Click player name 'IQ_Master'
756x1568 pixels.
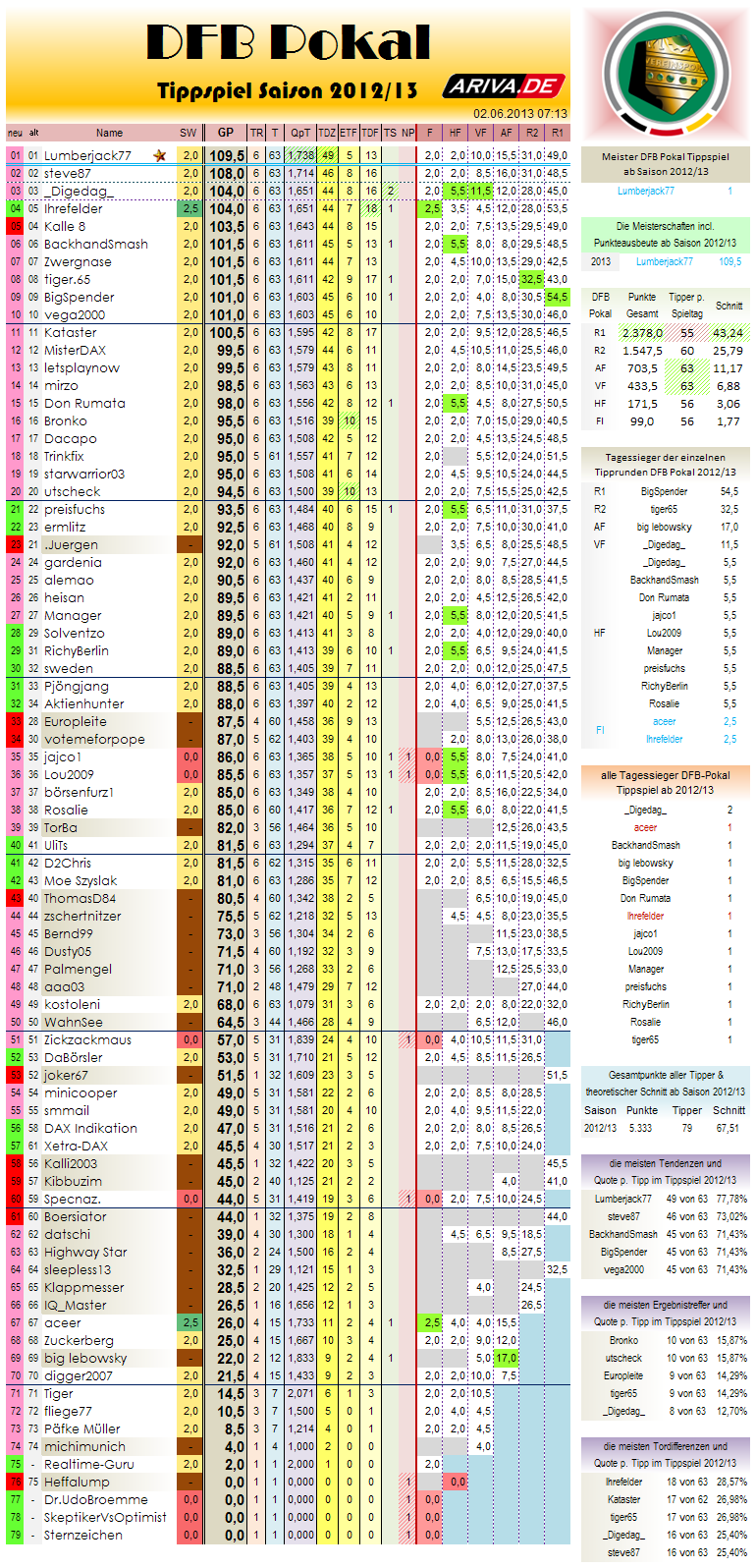75,1305
